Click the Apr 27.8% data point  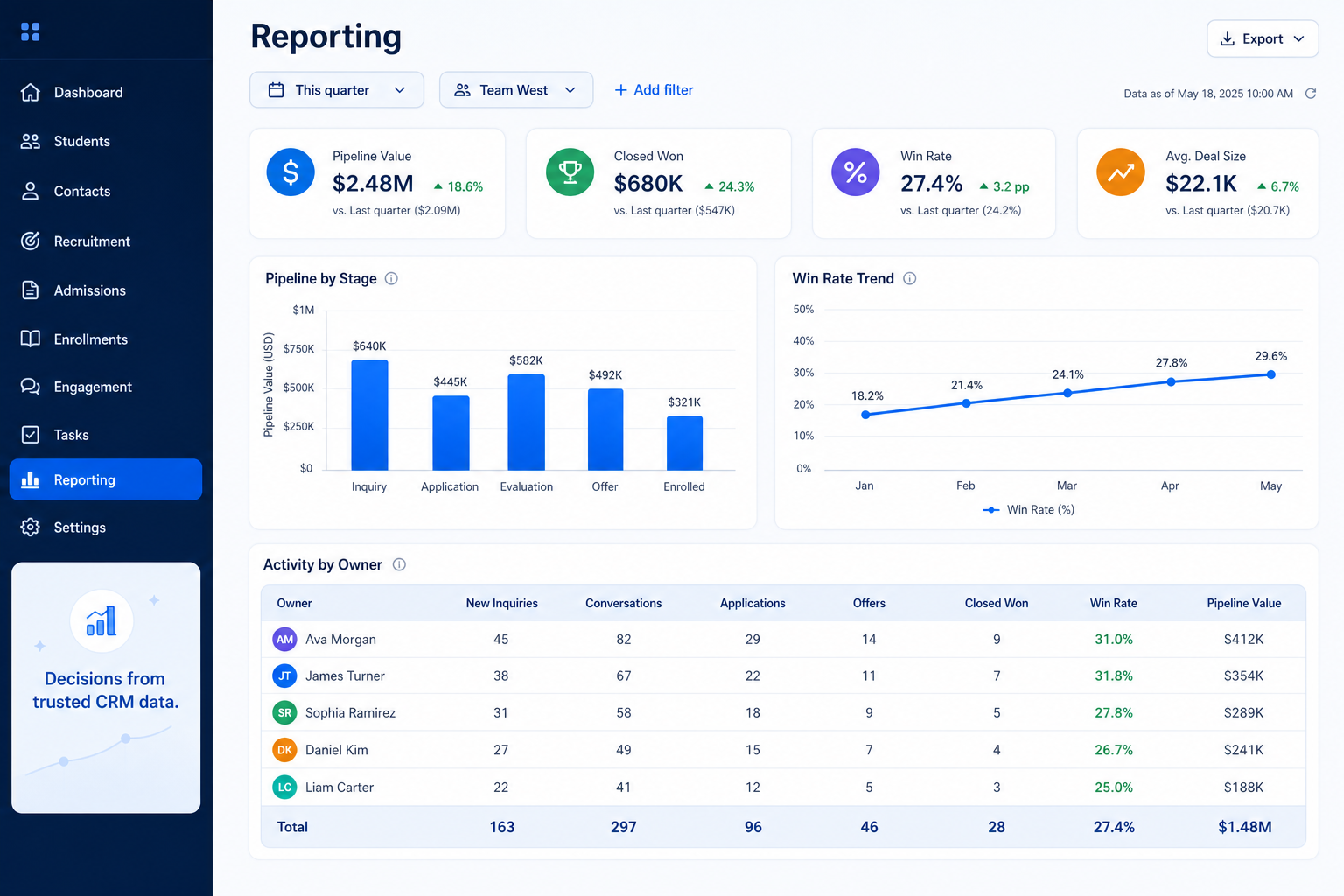click(x=1171, y=381)
